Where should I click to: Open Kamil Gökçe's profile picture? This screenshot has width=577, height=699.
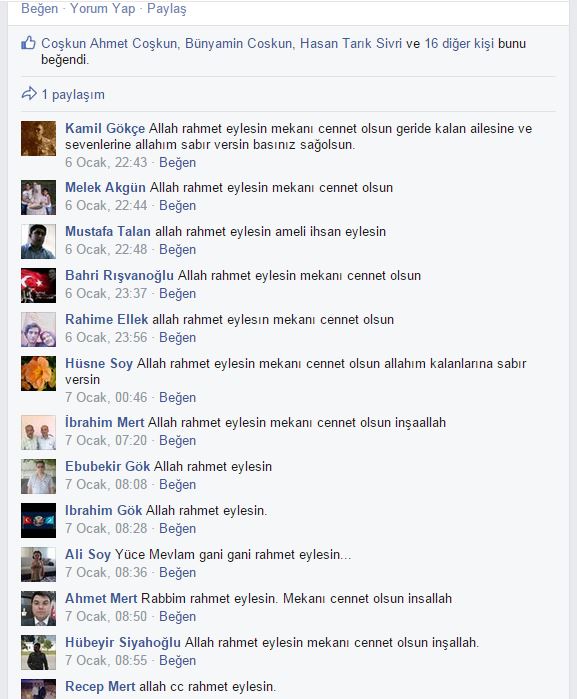pos(38,138)
